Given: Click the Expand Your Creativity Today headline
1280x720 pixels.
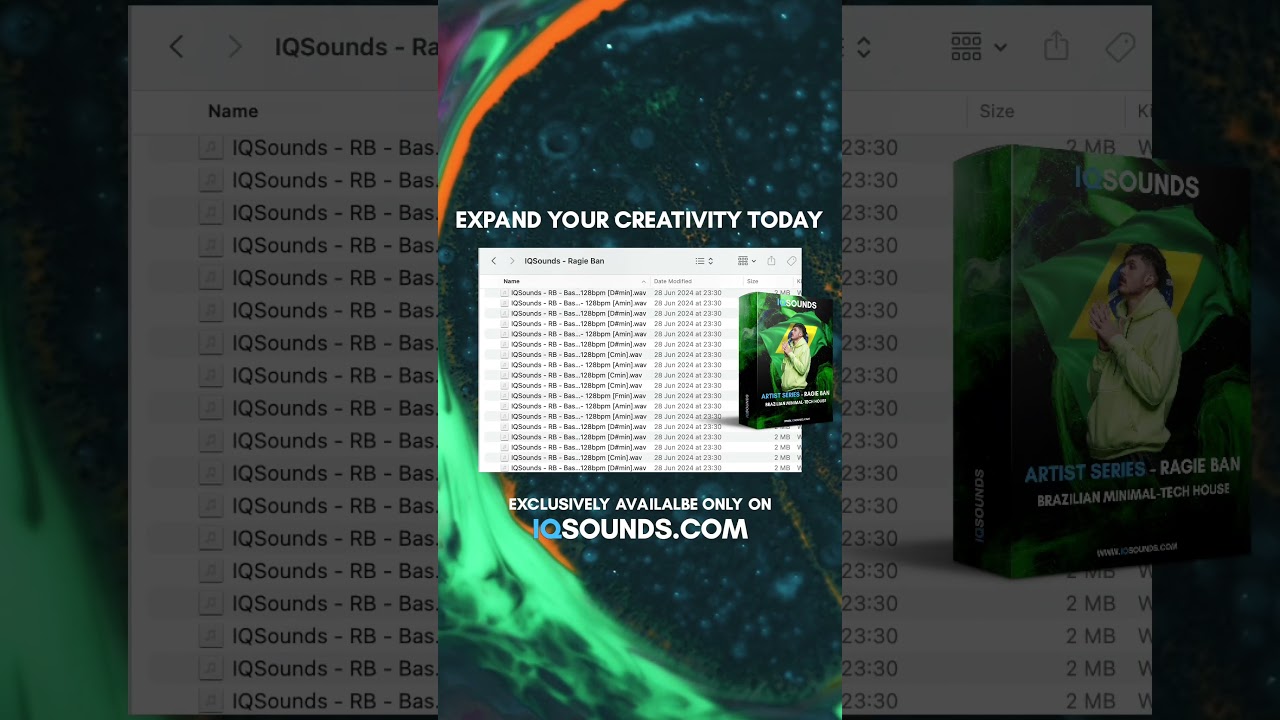Looking at the screenshot, I should [639, 220].
